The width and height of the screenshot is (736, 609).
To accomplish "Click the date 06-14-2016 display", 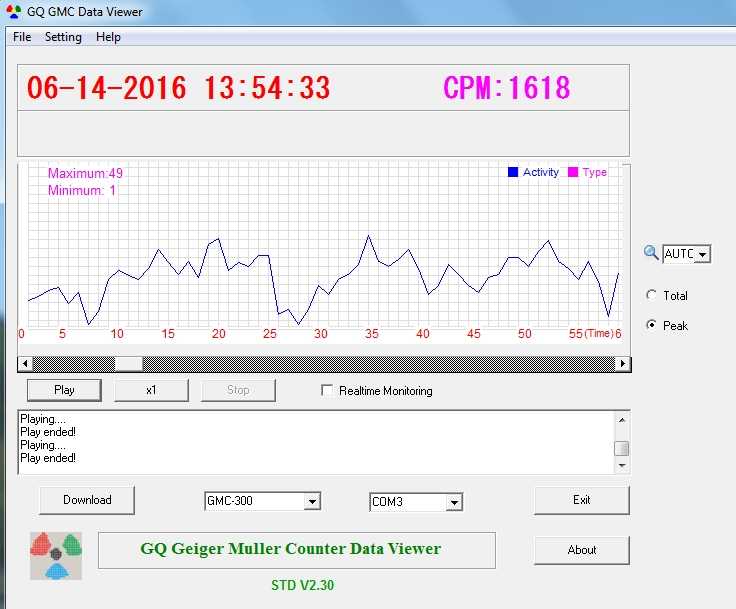I will click(x=107, y=88).
